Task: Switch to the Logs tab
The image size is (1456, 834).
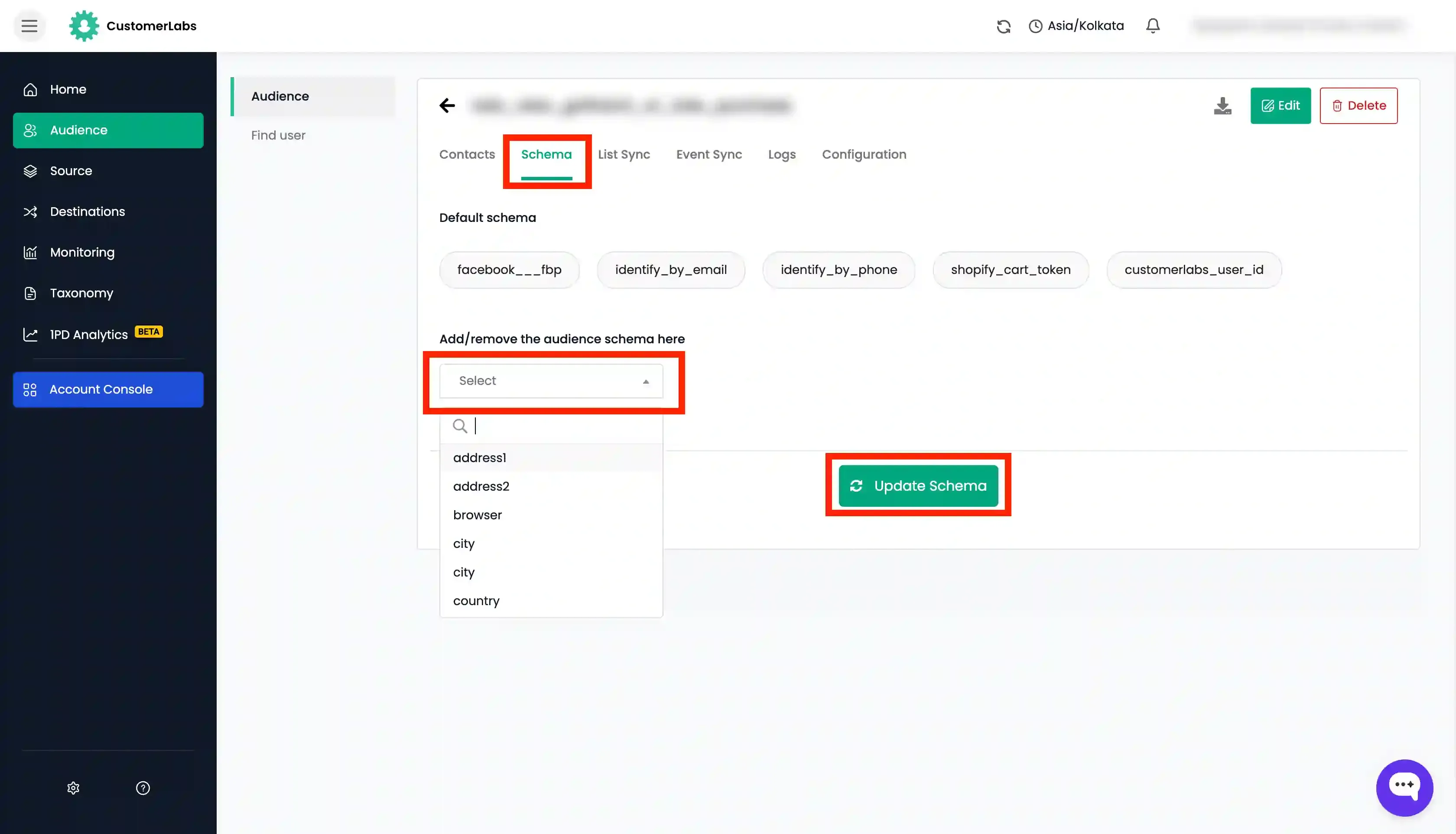Action: pos(782,154)
